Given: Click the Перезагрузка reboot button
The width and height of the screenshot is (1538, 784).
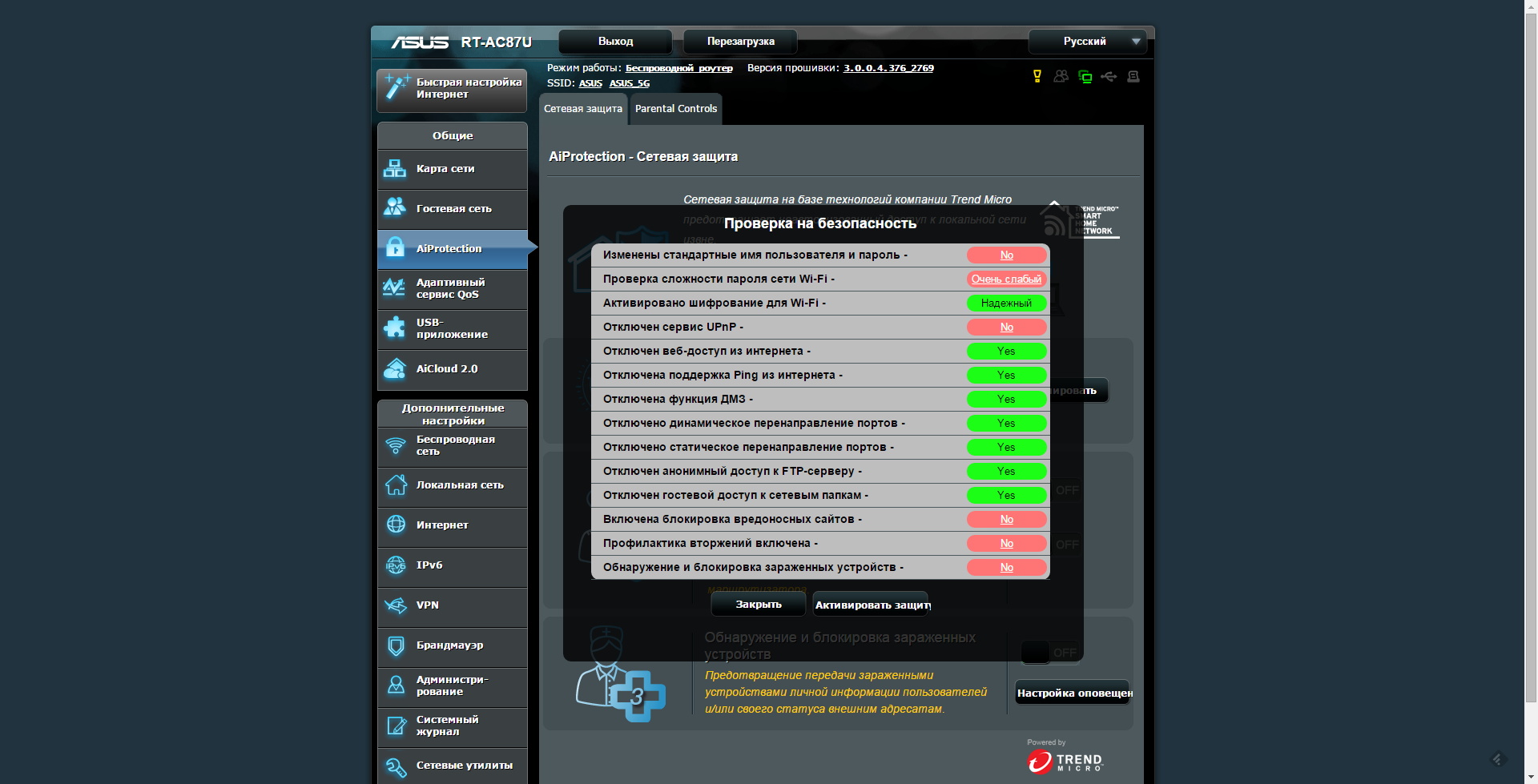Looking at the screenshot, I should pyautogui.click(x=740, y=42).
